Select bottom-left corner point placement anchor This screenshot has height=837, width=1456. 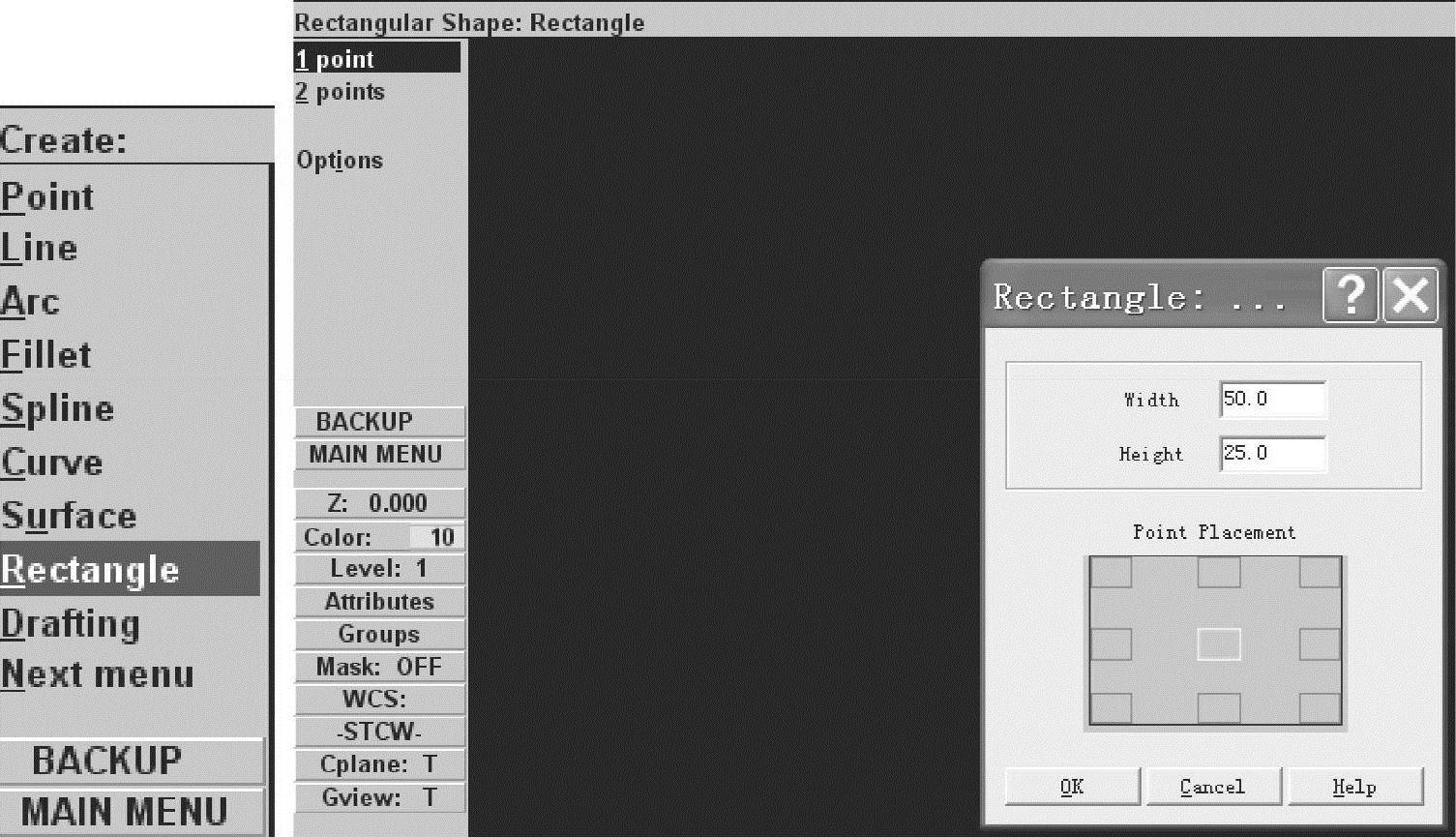[1111, 708]
